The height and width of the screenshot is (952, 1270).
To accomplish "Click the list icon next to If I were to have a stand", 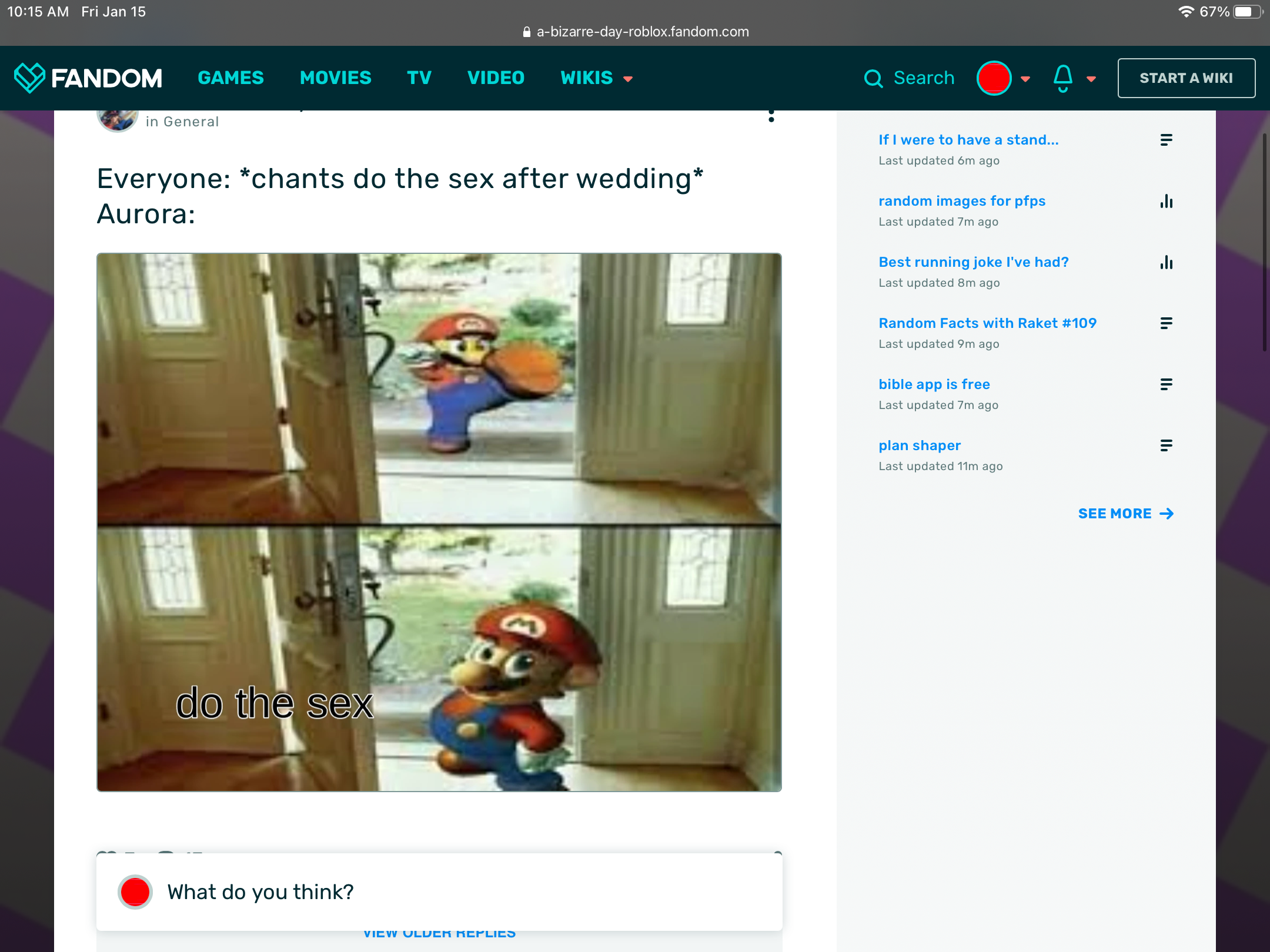I will pyautogui.click(x=1165, y=140).
